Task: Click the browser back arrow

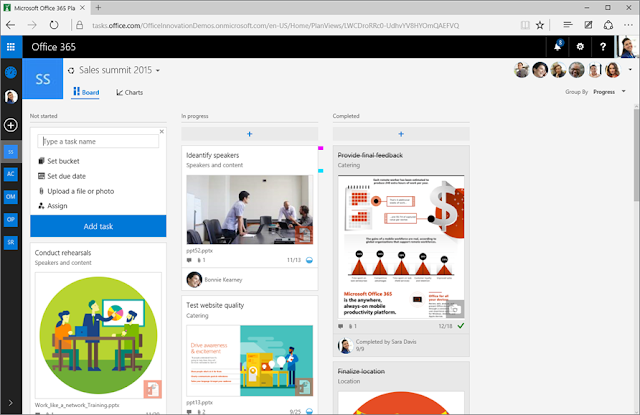Action: point(11,25)
